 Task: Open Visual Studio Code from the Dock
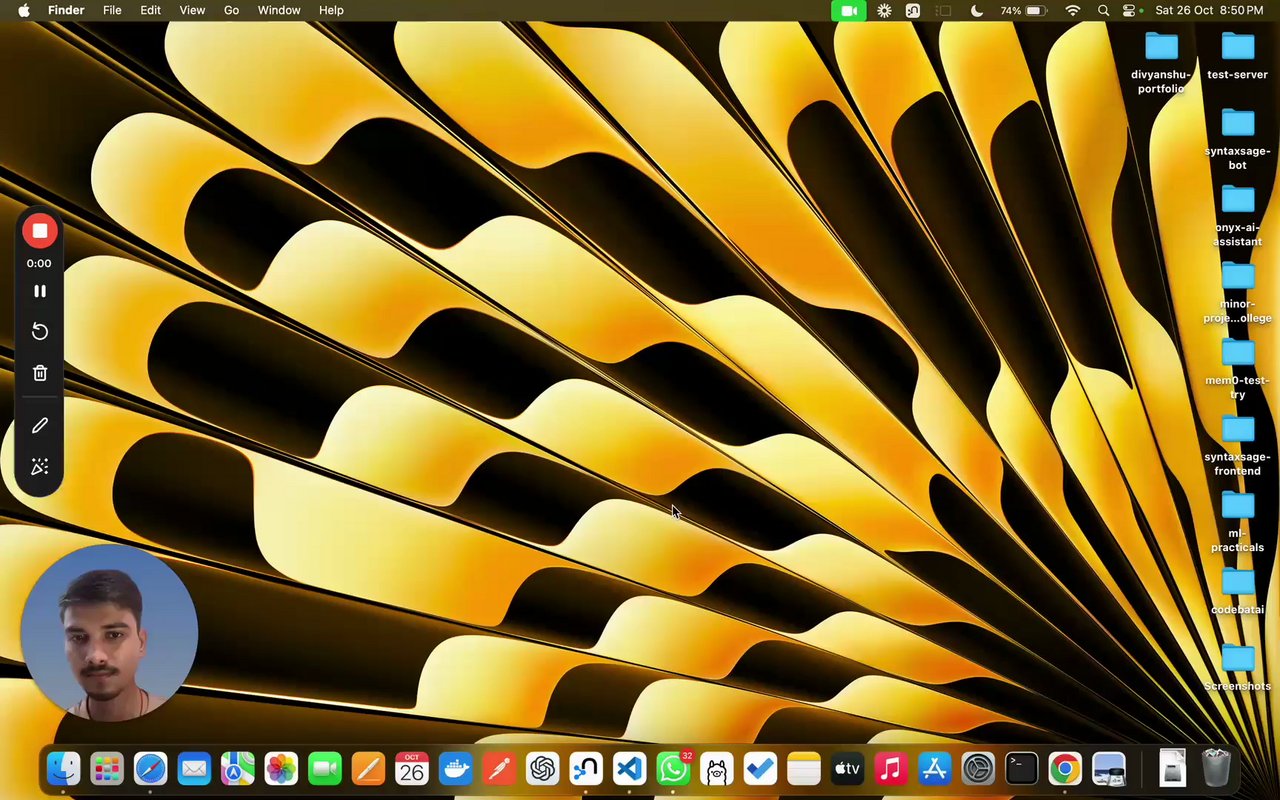tap(629, 768)
